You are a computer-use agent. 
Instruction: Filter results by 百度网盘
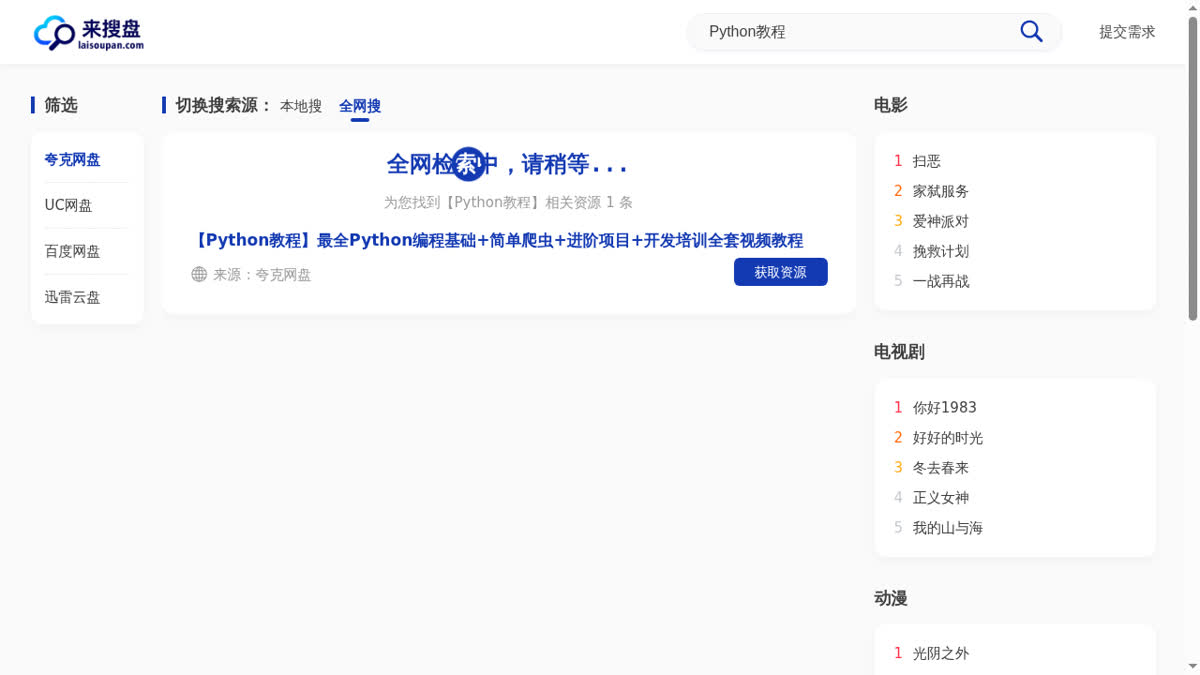[72, 252]
